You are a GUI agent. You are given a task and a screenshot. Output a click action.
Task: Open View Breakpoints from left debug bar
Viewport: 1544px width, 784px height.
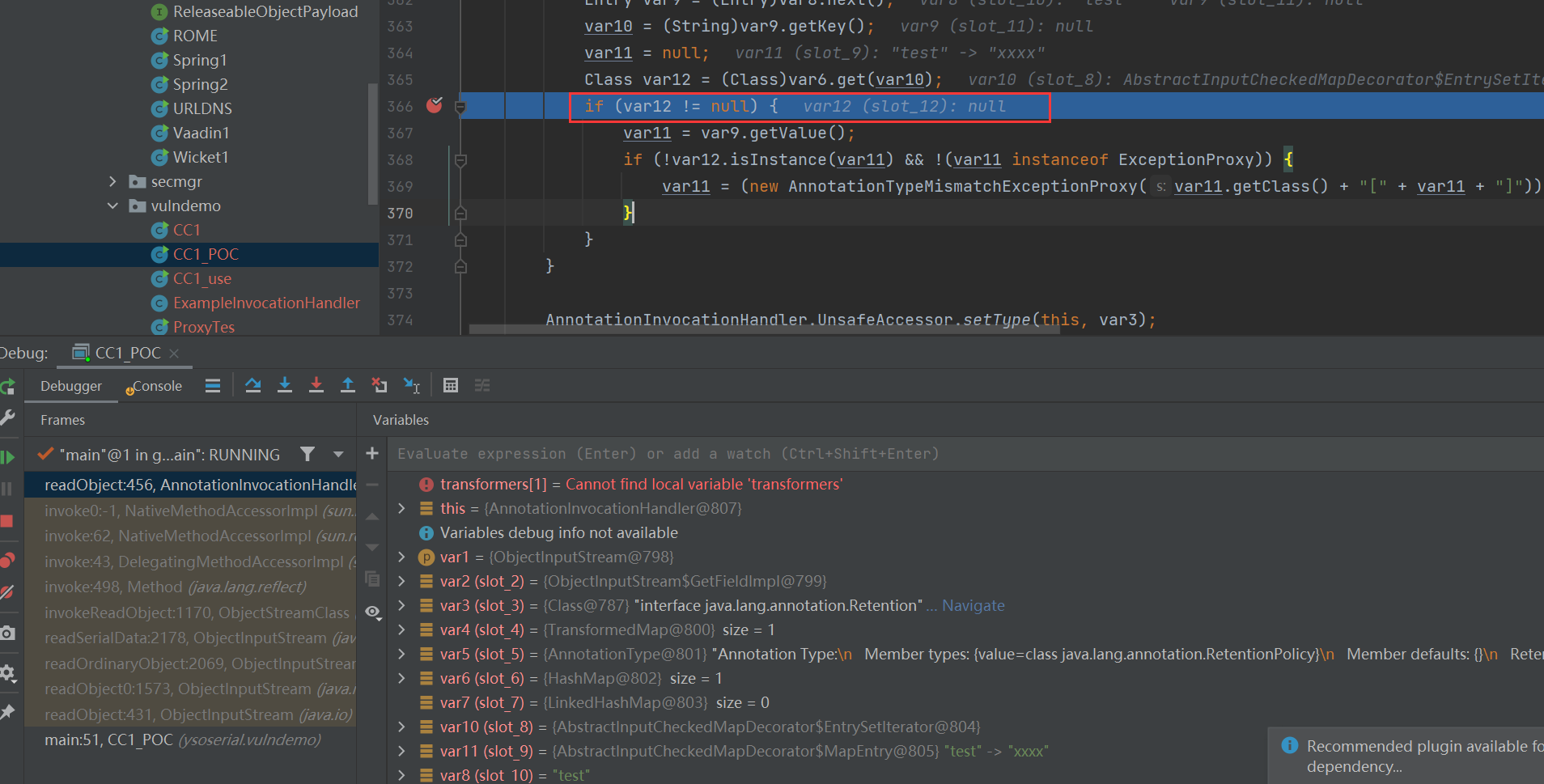[7, 560]
